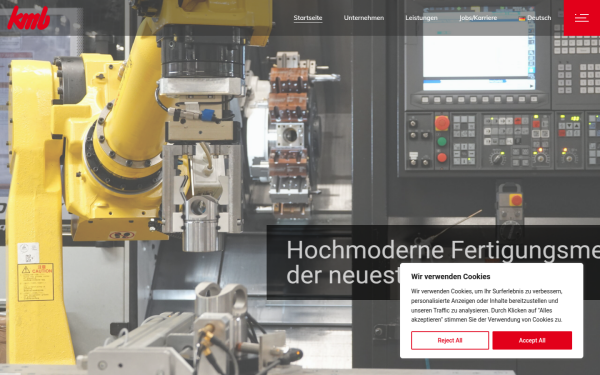The image size is (600, 375).
Task: Accept all cookies
Action: (x=532, y=340)
